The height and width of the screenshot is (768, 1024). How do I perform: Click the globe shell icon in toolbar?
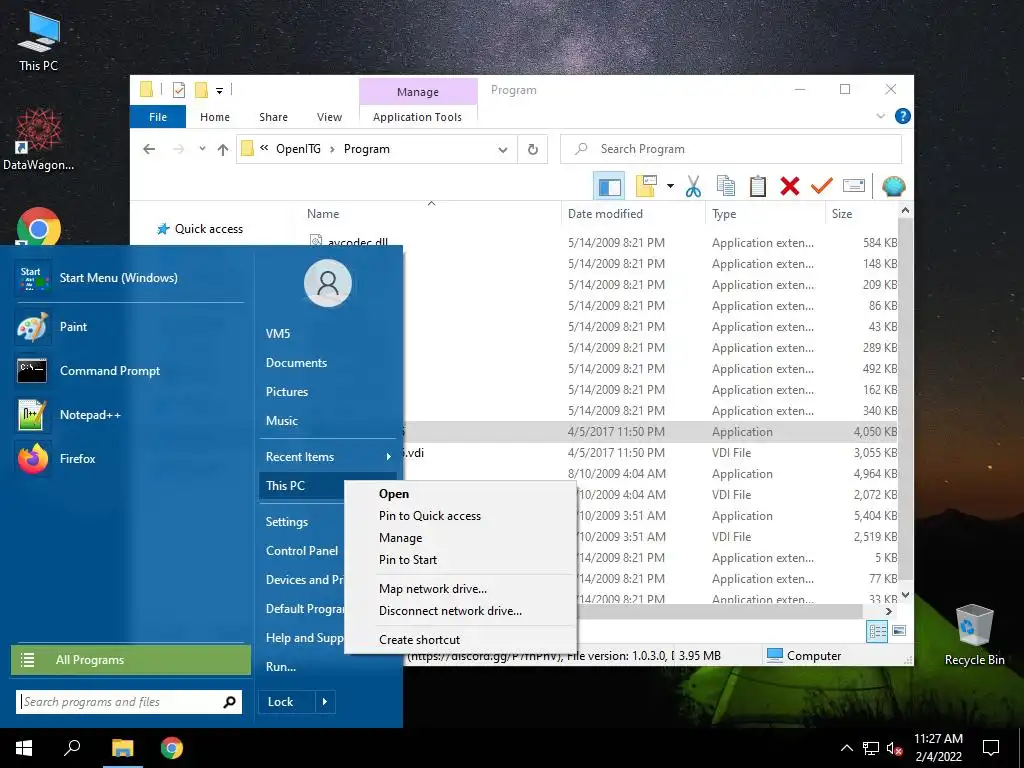tap(893, 187)
